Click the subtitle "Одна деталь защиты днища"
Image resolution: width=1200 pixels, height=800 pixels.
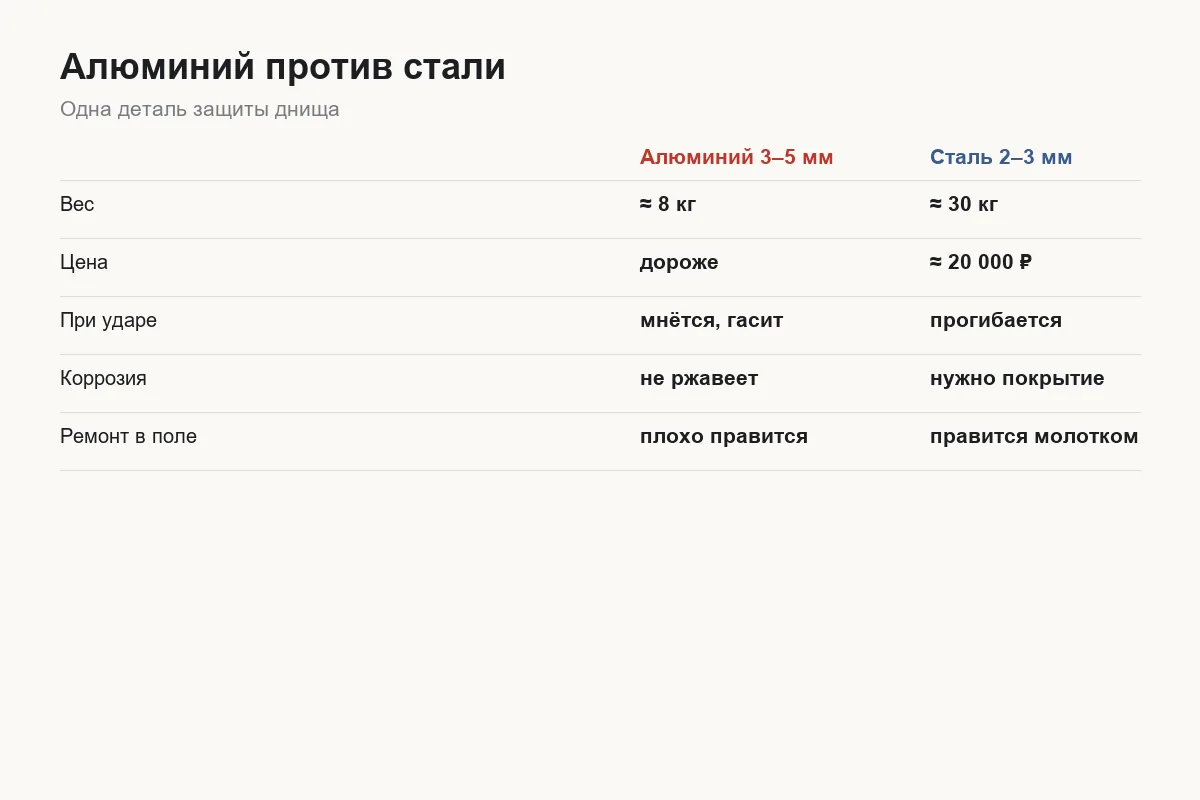(x=200, y=109)
